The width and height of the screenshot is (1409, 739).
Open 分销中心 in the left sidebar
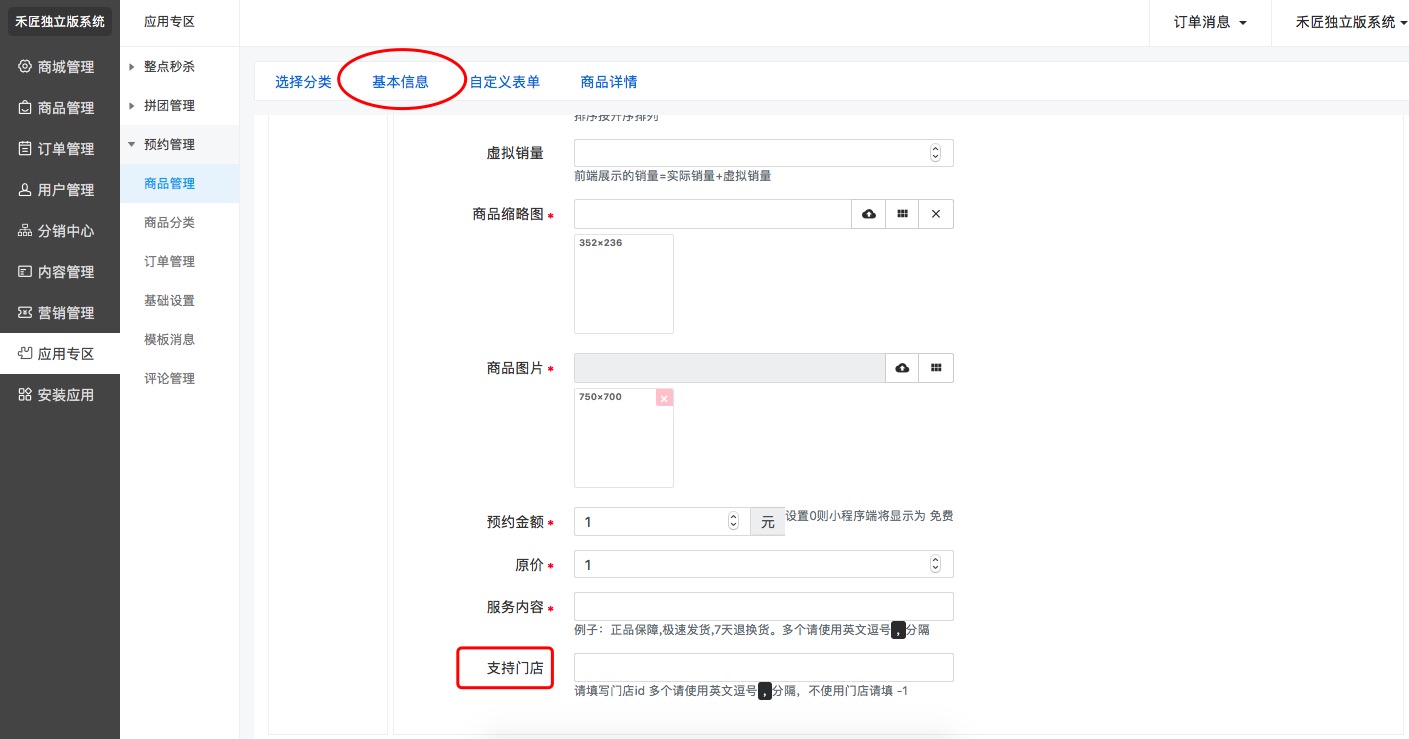(x=60, y=231)
